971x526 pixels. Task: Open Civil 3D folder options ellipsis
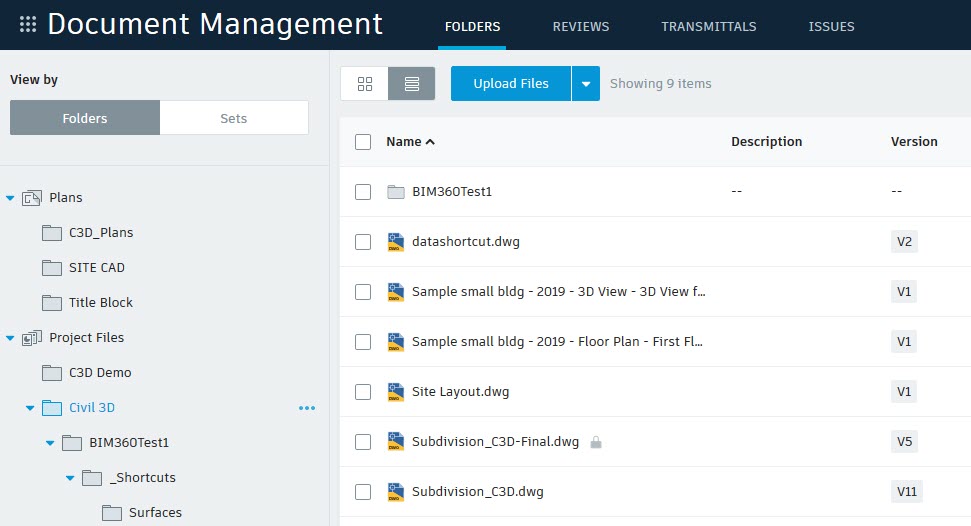pos(307,408)
